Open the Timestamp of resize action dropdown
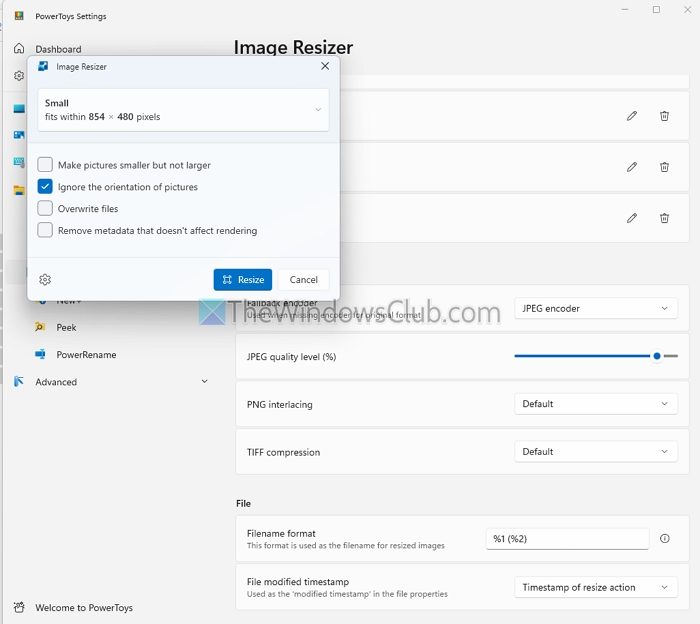This screenshot has width=700, height=624. coord(596,587)
